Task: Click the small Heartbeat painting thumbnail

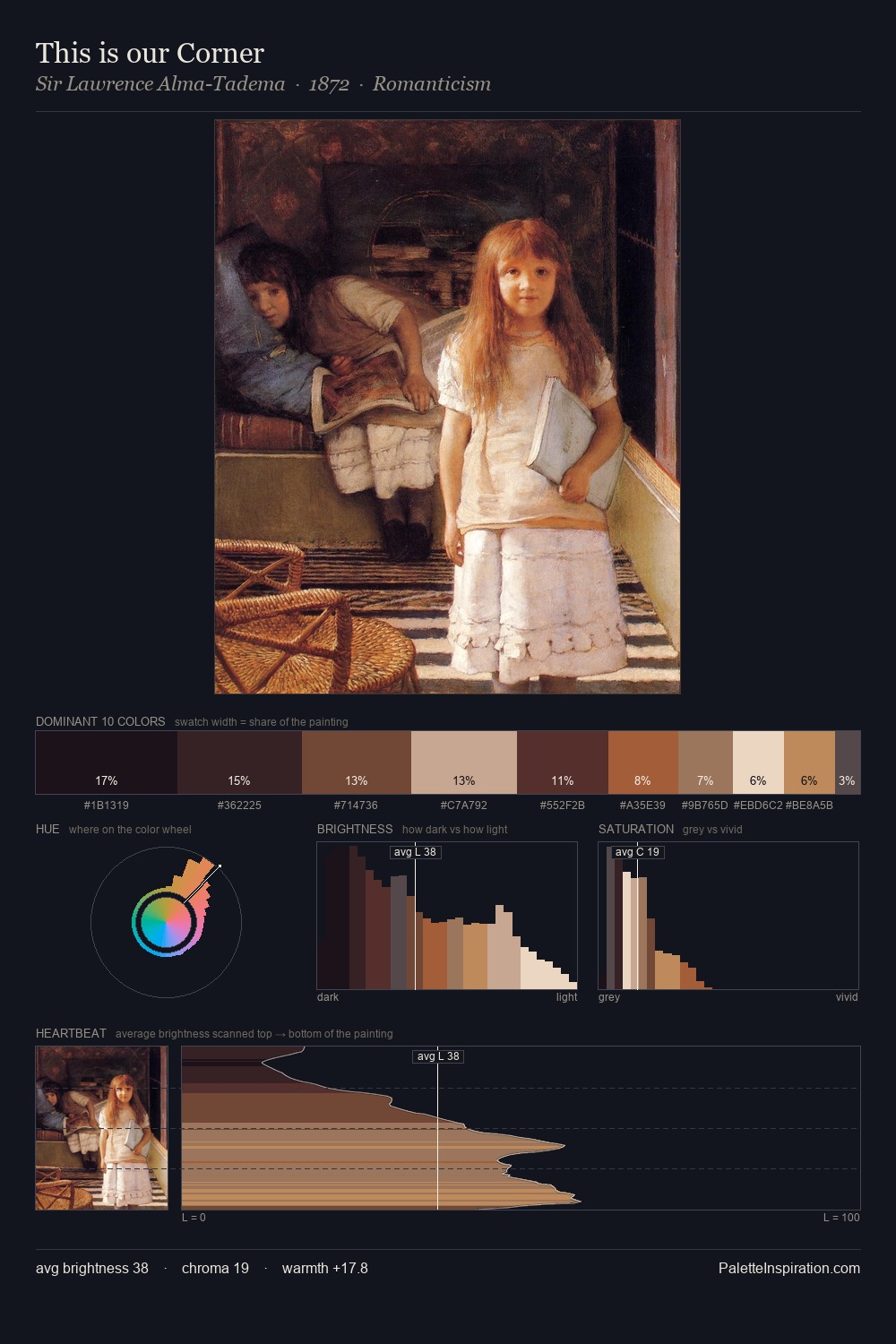Action: click(x=101, y=1128)
